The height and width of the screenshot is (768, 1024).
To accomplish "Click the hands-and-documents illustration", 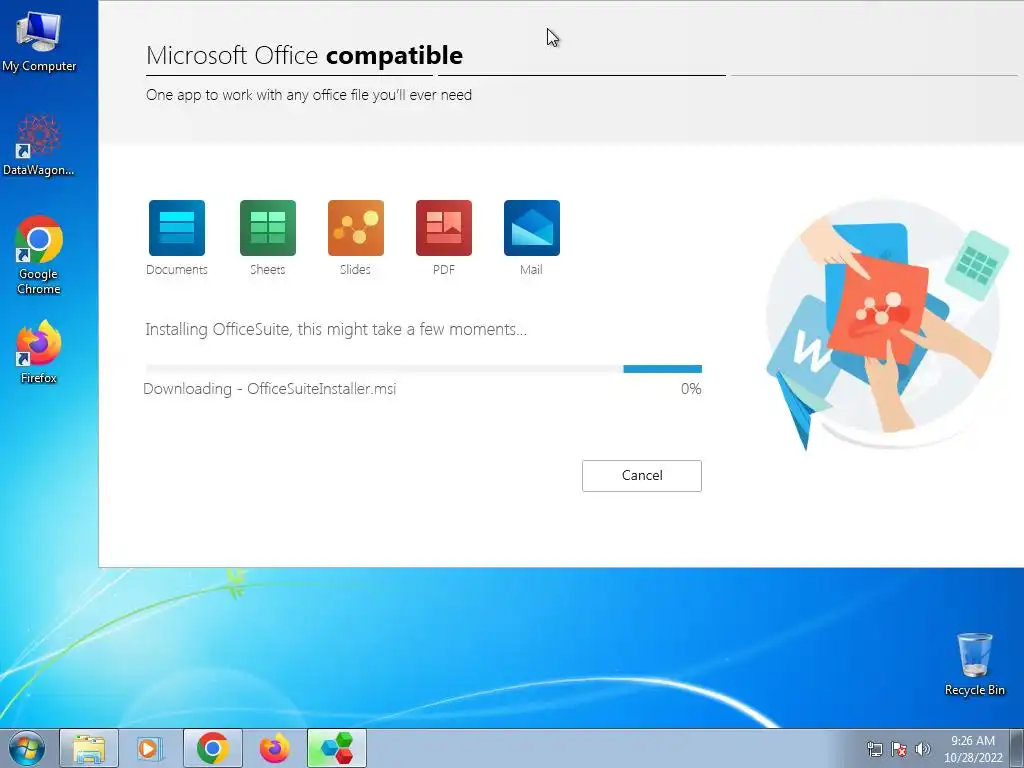I will [x=887, y=323].
